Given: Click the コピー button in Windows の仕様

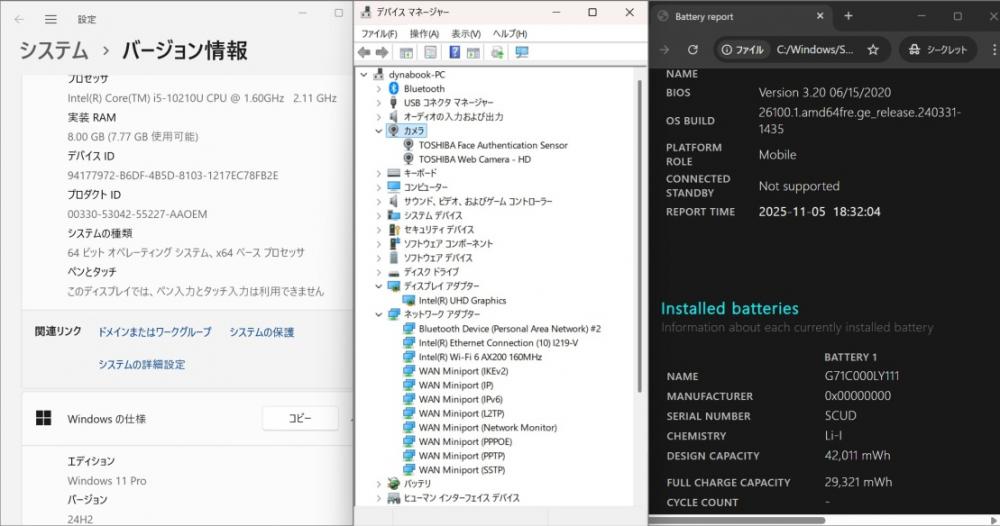Looking at the screenshot, I should [x=300, y=418].
